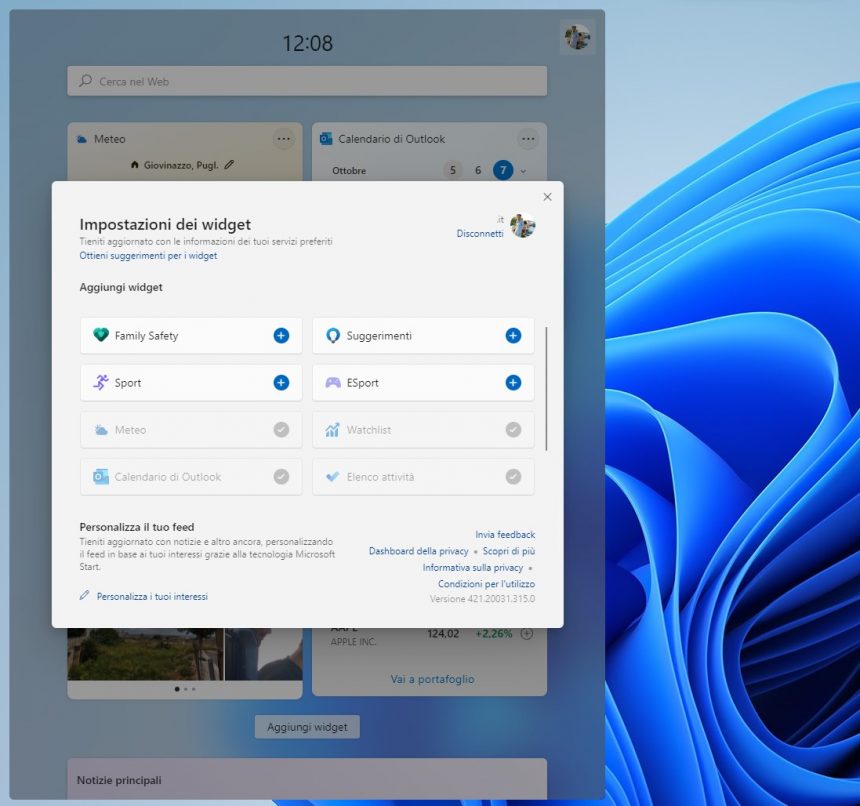
Task: Click the Sport widget running icon
Action: [99, 382]
